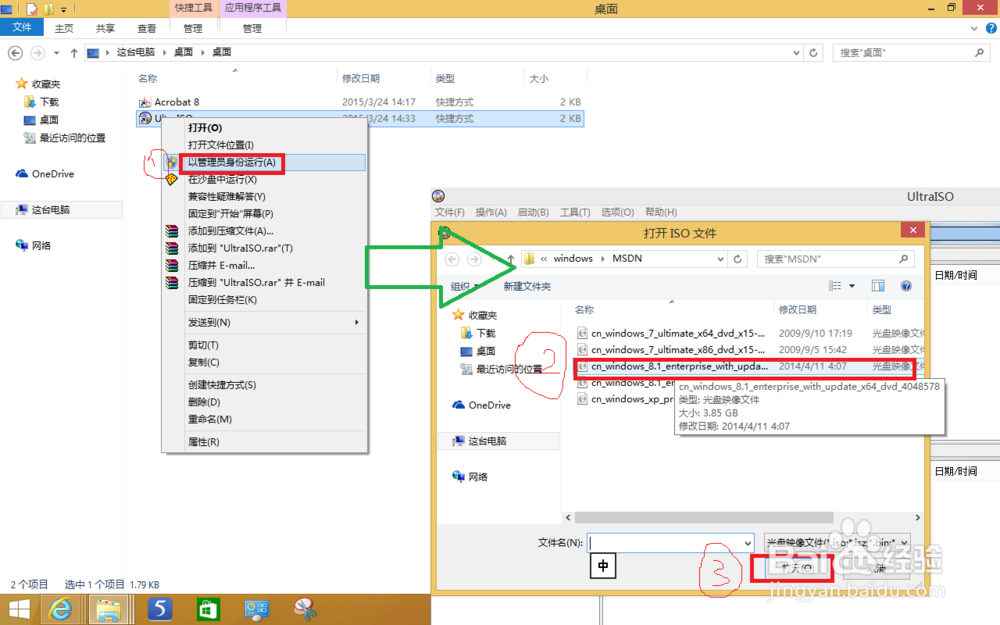Open UltraISO Tools (工具) menu
The width and height of the screenshot is (1000, 625).
(x=575, y=212)
